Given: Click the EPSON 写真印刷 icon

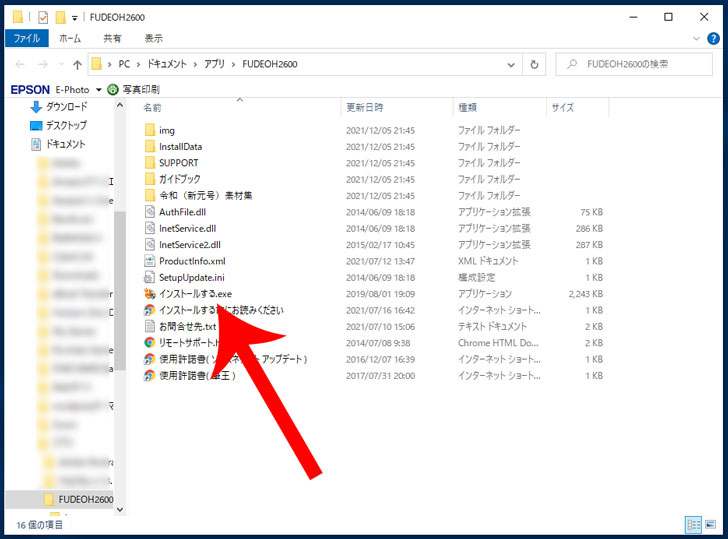Looking at the screenshot, I should pyautogui.click(x=113, y=90).
